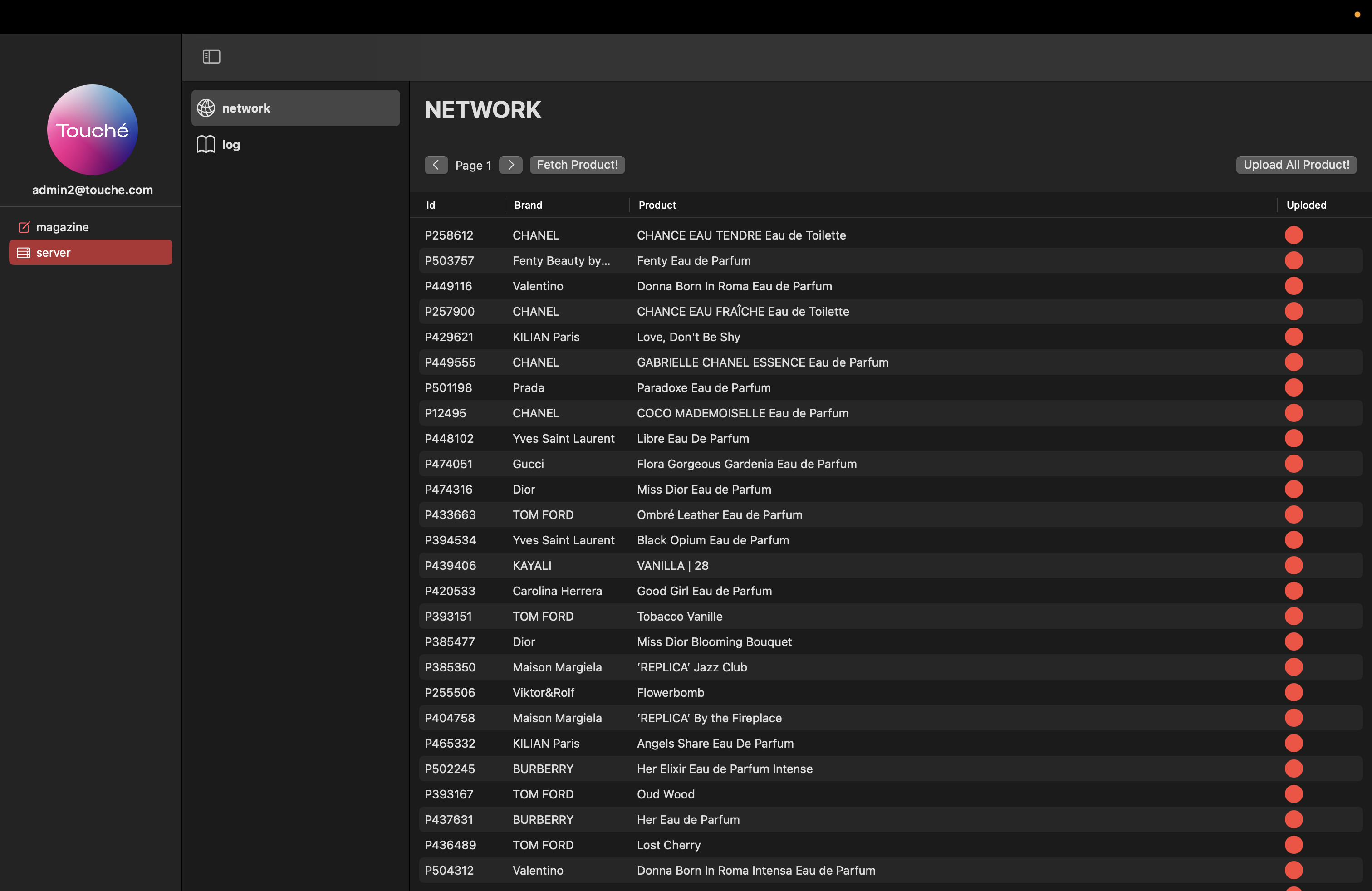The width and height of the screenshot is (1372, 891).
Task: Click uploaded status dot for P258612
Action: point(1293,235)
